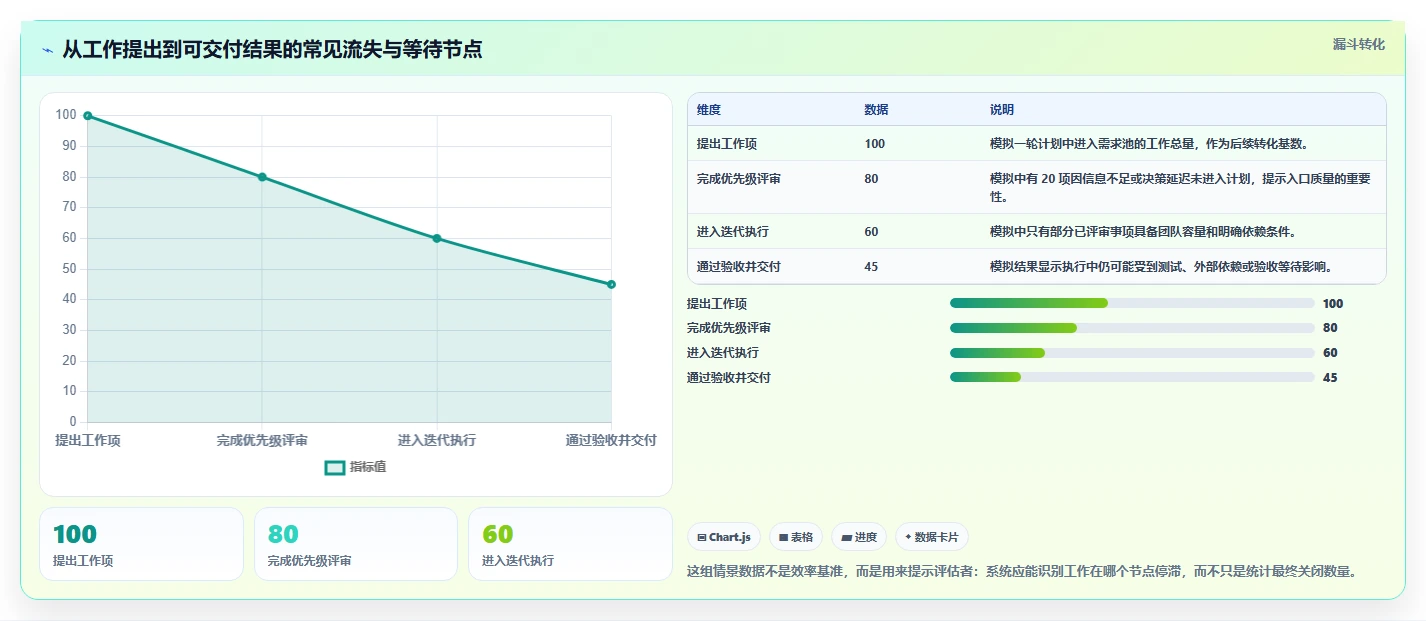Click the description starting 模拟结果显示执行中
This screenshot has height=621, width=1426.
coord(1160,267)
